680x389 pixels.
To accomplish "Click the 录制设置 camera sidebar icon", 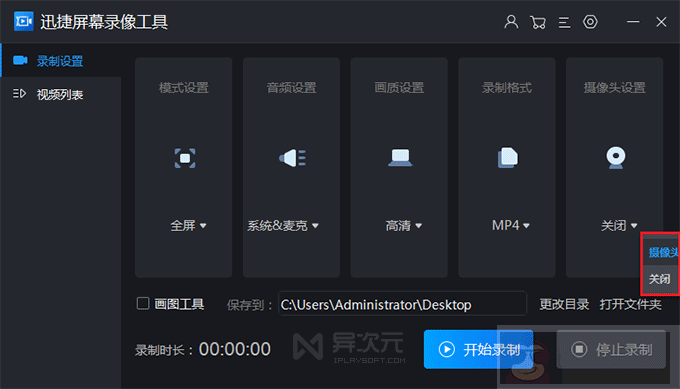I will [20, 60].
